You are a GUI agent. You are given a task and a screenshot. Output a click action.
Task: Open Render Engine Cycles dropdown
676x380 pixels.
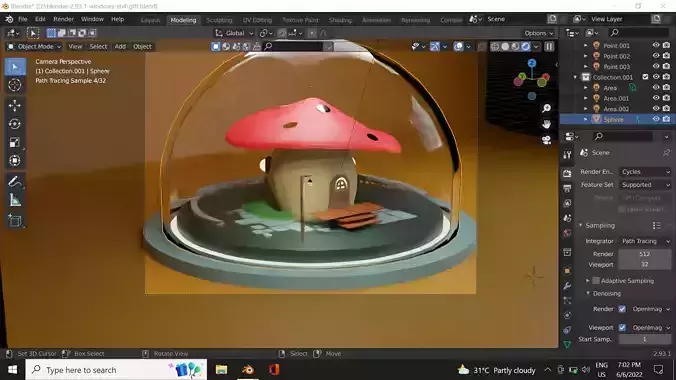click(x=645, y=172)
